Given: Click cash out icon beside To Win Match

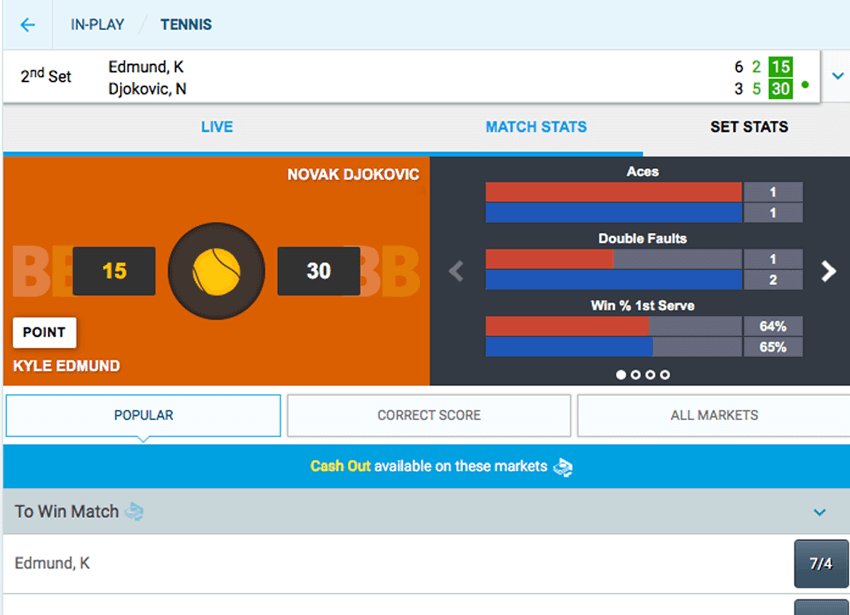Looking at the screenshot, I should pos(134,511).
